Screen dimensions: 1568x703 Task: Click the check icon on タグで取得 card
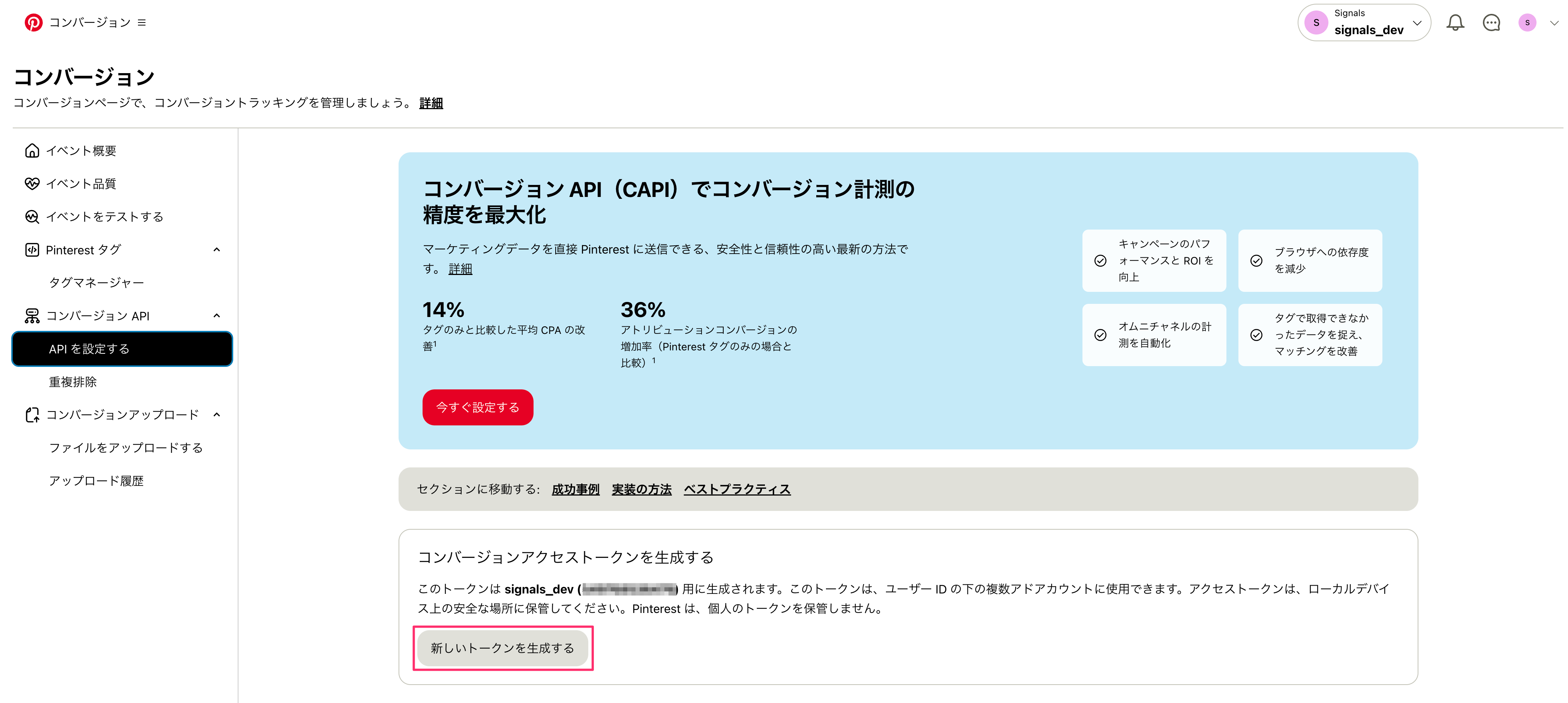click(x=1256, y=335)
